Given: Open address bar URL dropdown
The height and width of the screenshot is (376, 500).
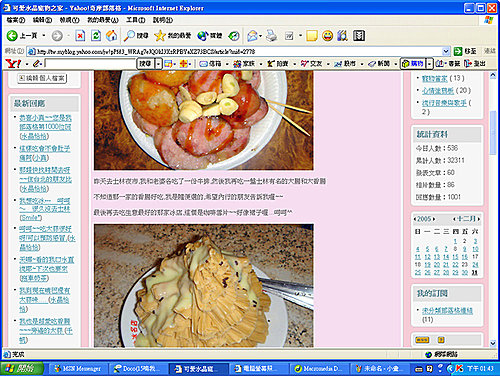Looking at the screenshot, I should coord(446,51).
